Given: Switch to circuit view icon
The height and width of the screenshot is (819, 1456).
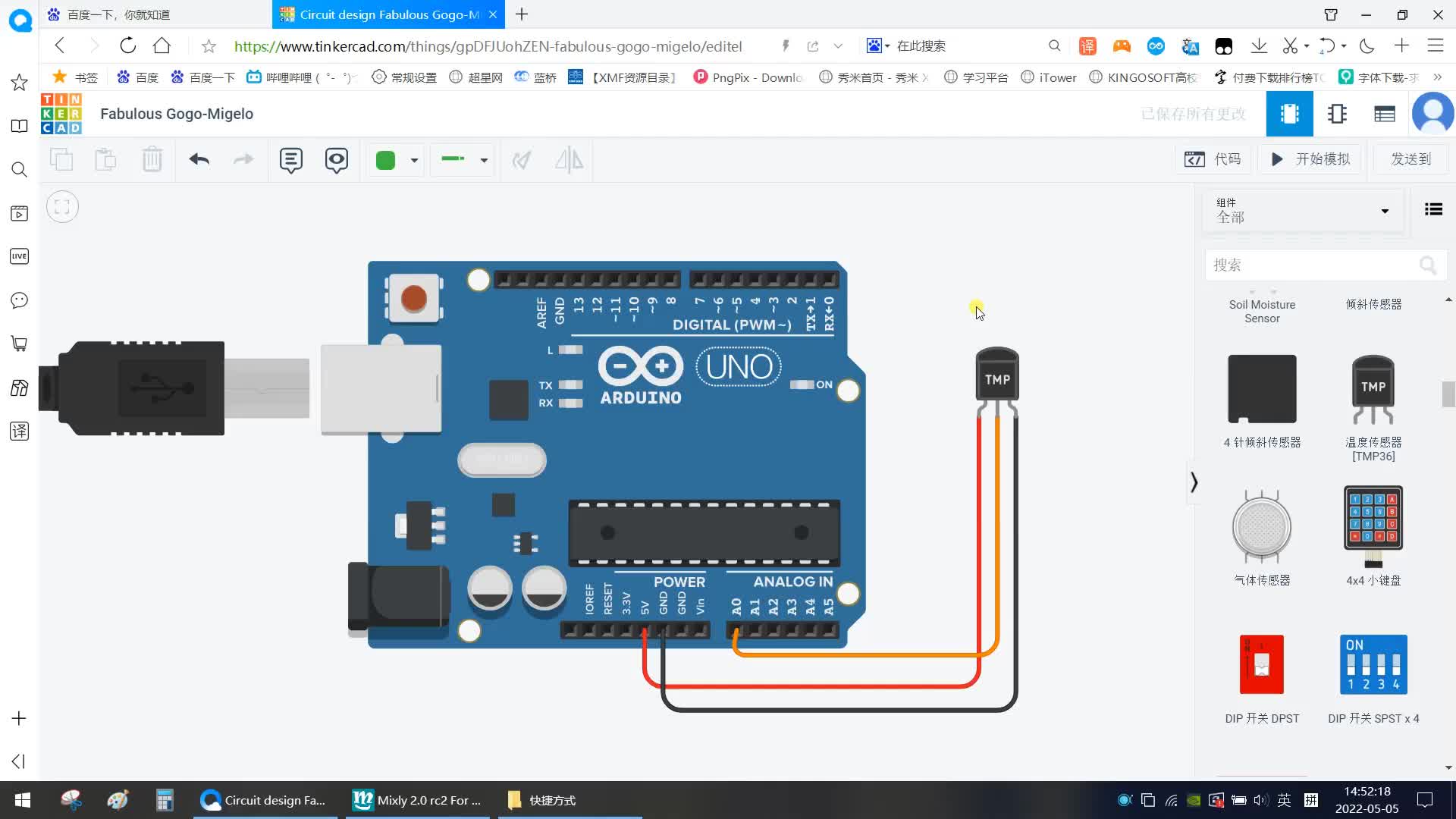Looking at the screenshot, I should [1289, 114].
